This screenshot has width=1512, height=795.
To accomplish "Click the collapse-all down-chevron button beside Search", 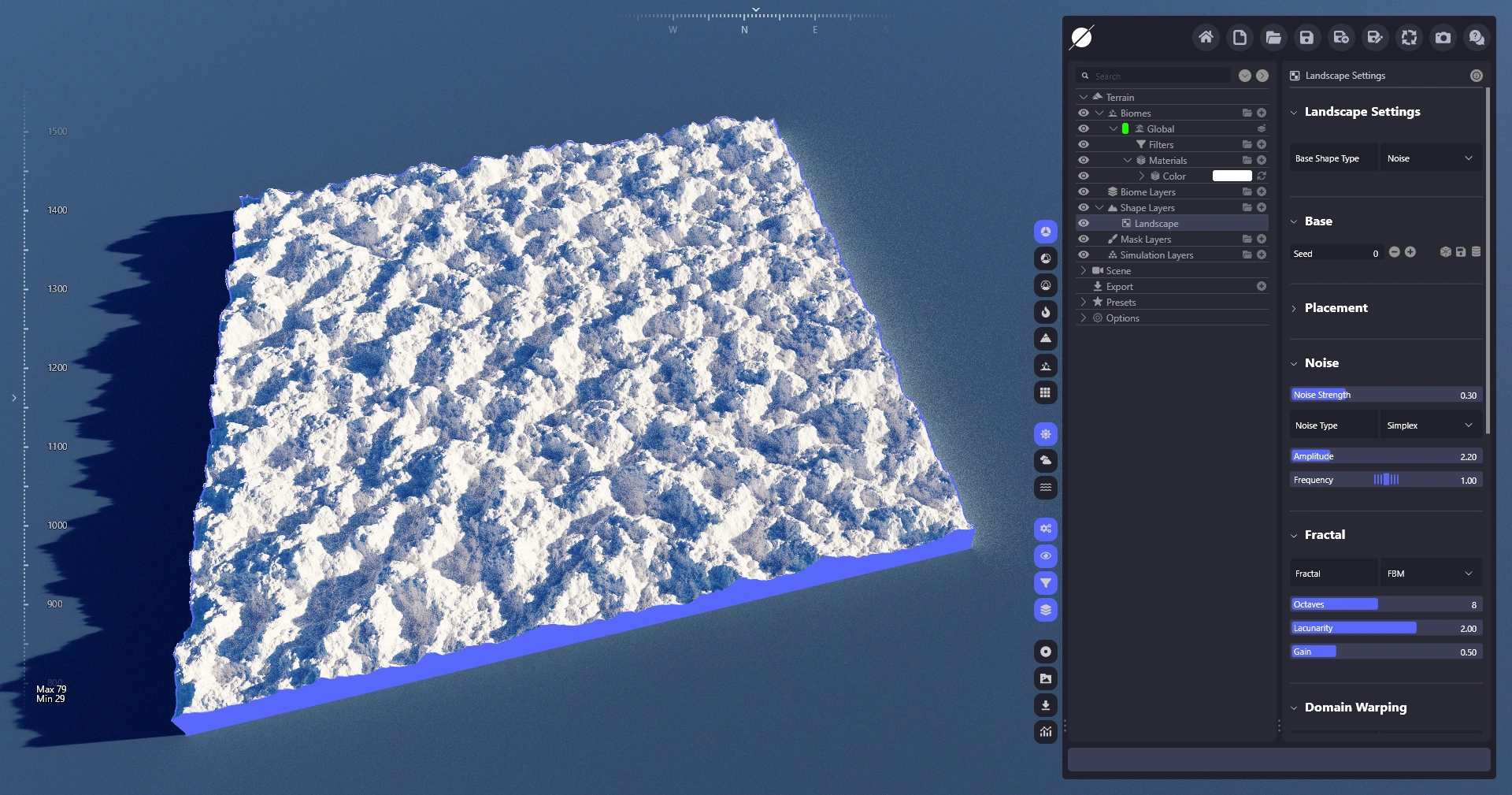I will [x=1245, y=76].
